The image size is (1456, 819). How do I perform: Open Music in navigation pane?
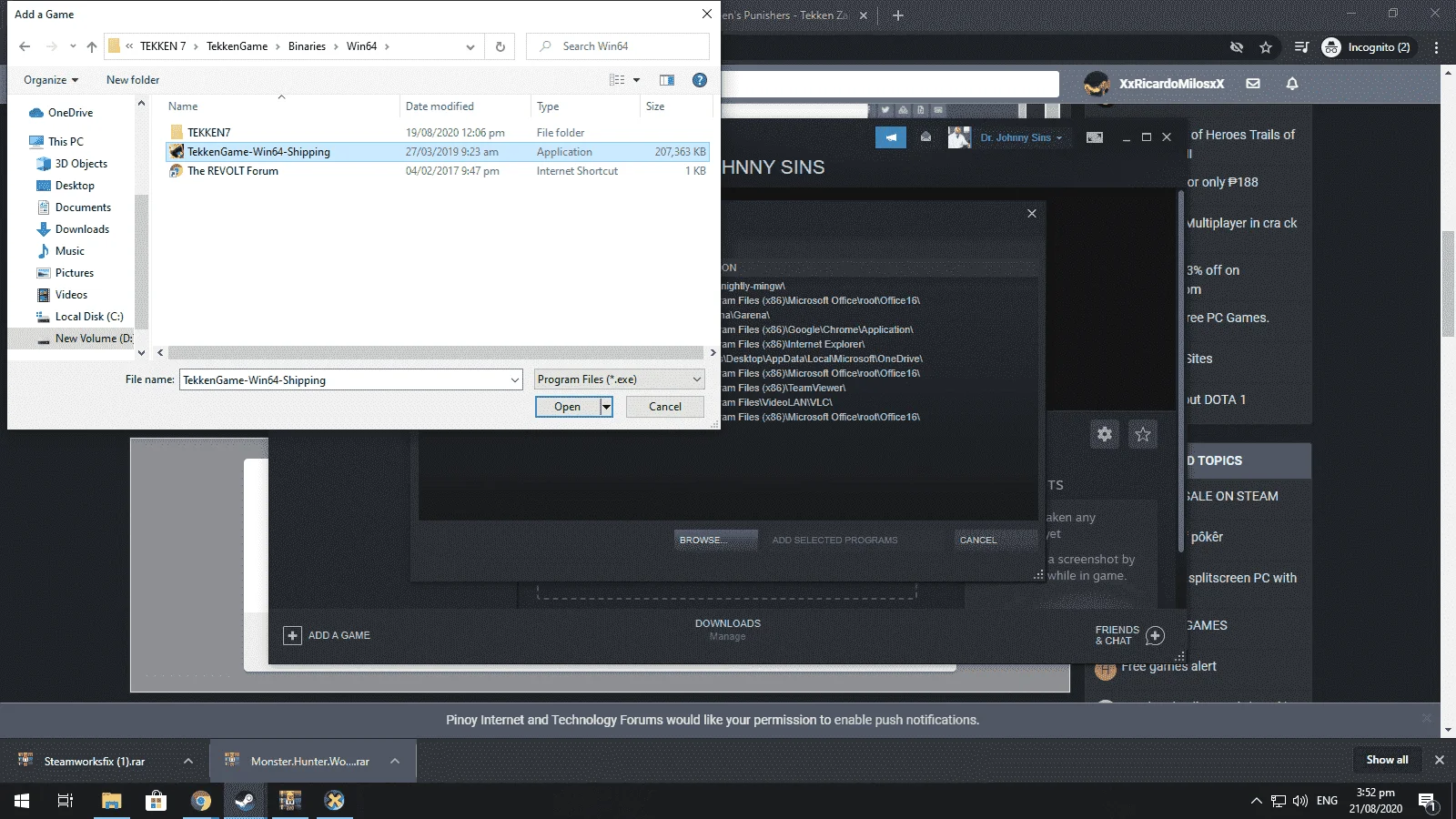69,251
